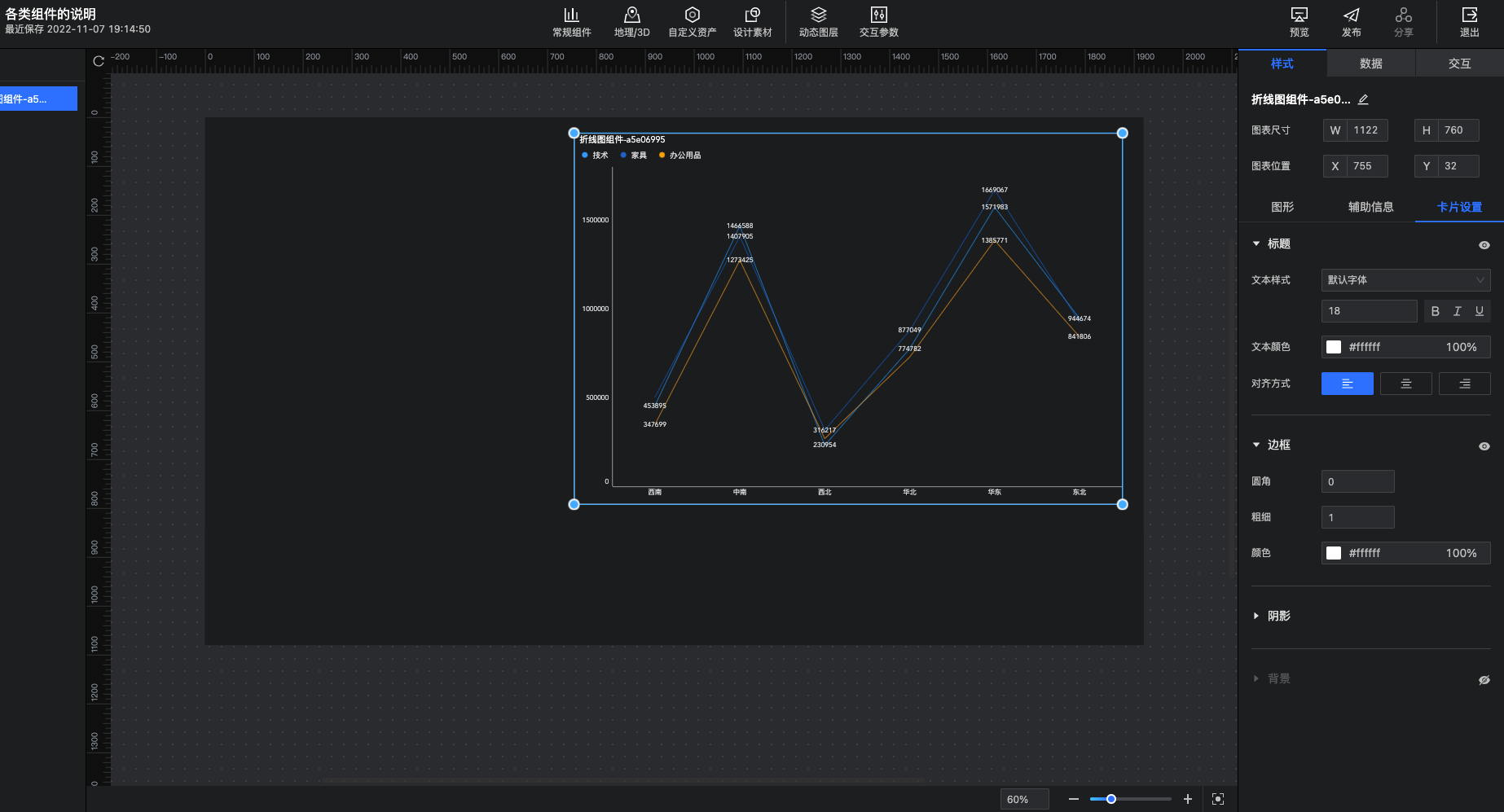This screenshot has height=812, width=1504.
Task: Click the X position field
Action: pos(1356,166)
